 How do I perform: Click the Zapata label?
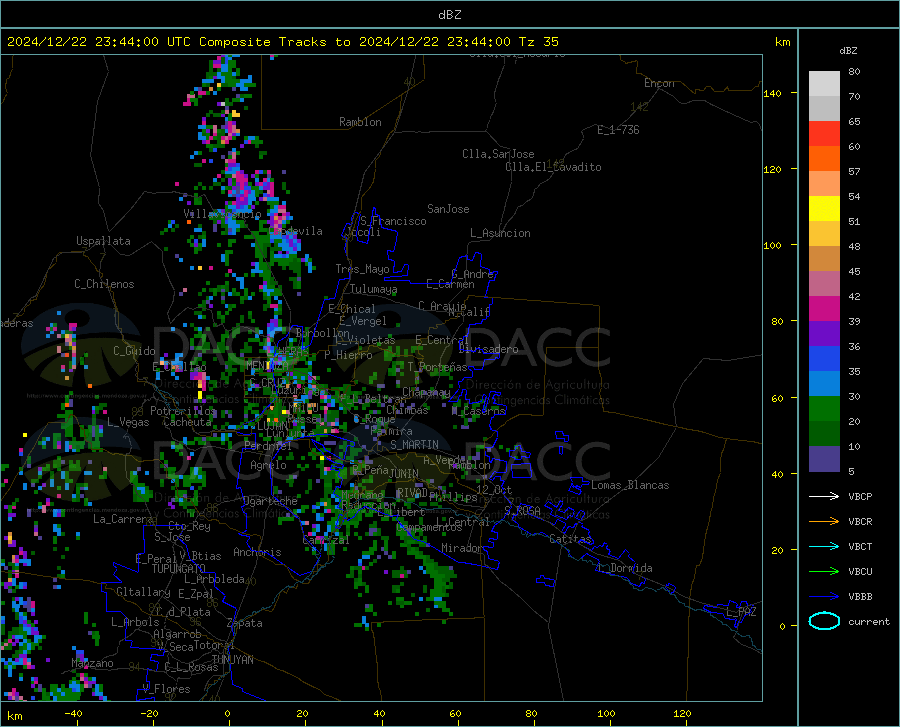click(x=245, y=623)
